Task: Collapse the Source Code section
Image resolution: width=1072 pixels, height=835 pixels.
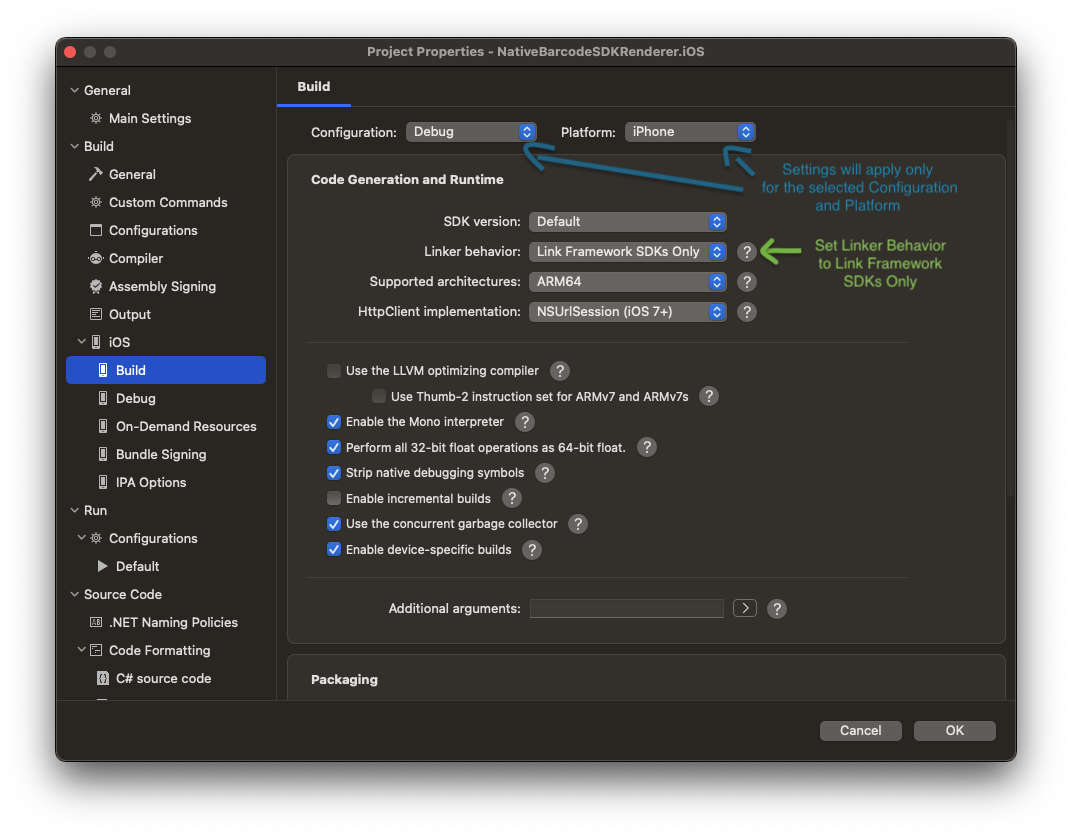Action: pos(73,594)
